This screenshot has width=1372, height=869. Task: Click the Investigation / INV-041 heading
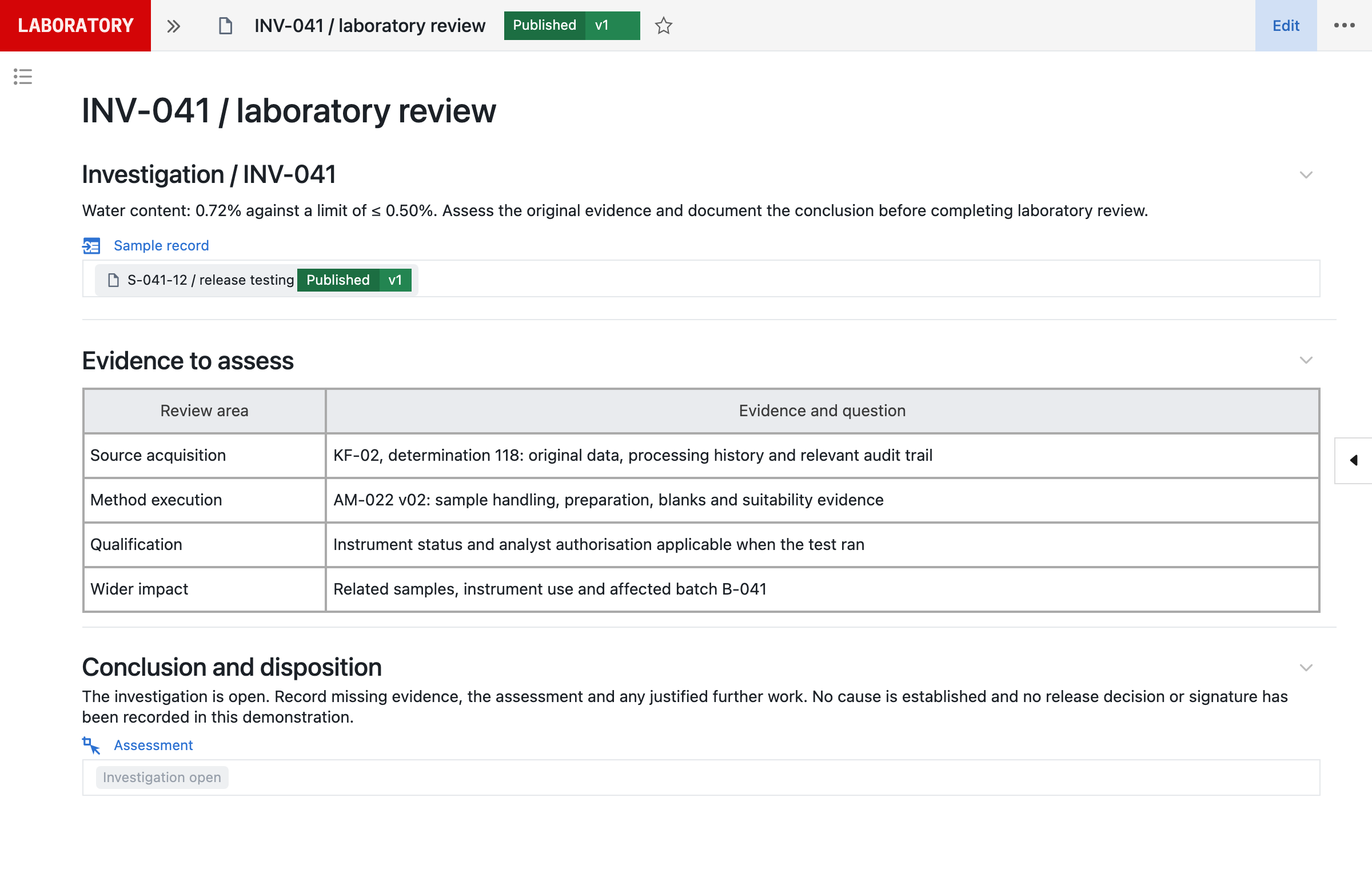209,174
